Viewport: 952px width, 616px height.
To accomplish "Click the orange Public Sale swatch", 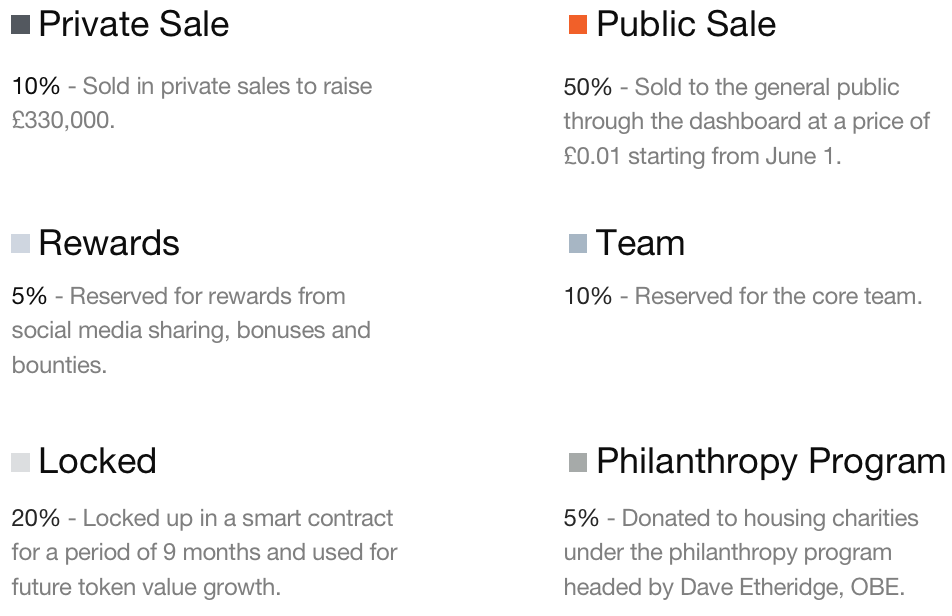I will point(578,25).
